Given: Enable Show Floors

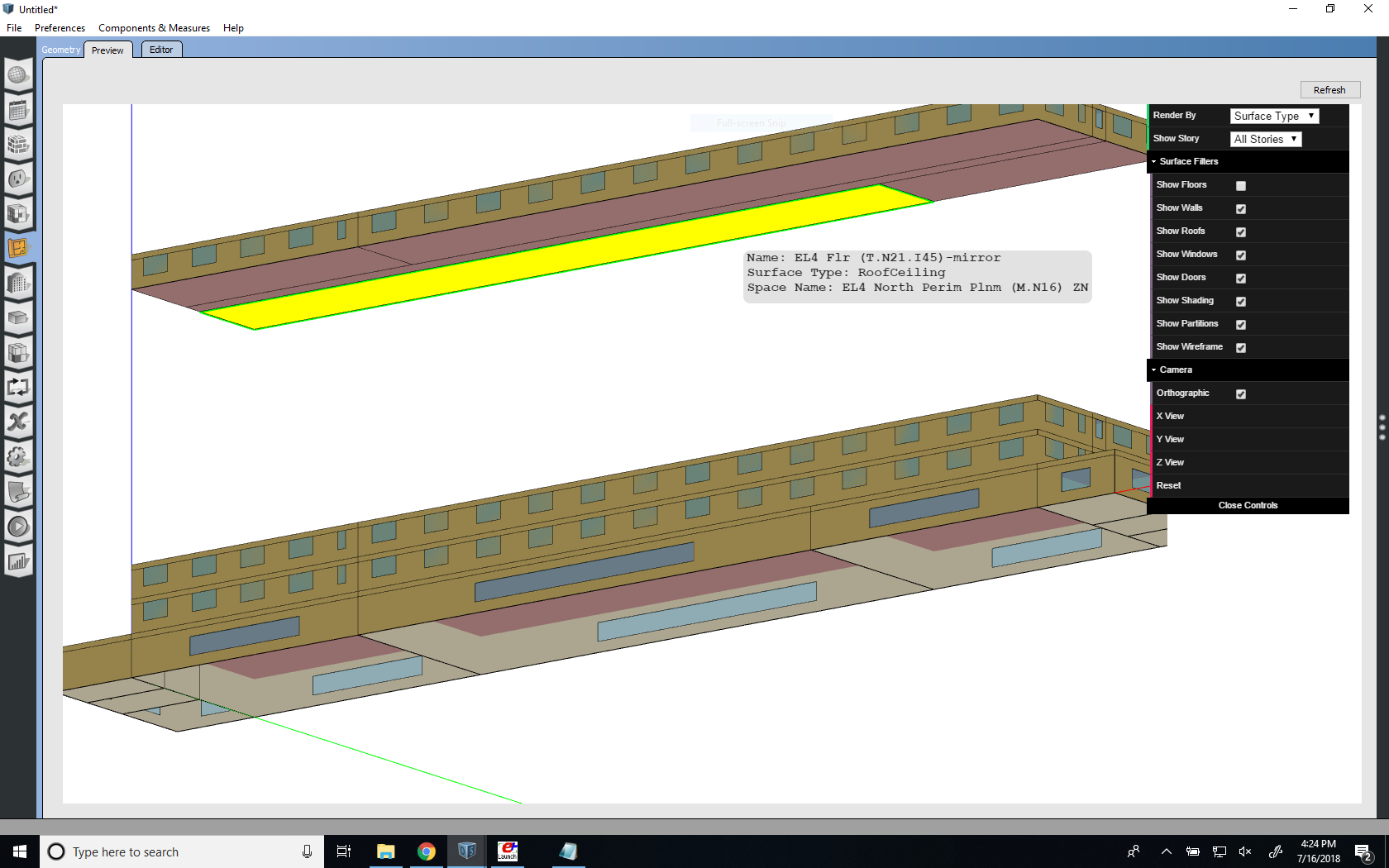Looking at the screenshot, I should click(1240, 185).
